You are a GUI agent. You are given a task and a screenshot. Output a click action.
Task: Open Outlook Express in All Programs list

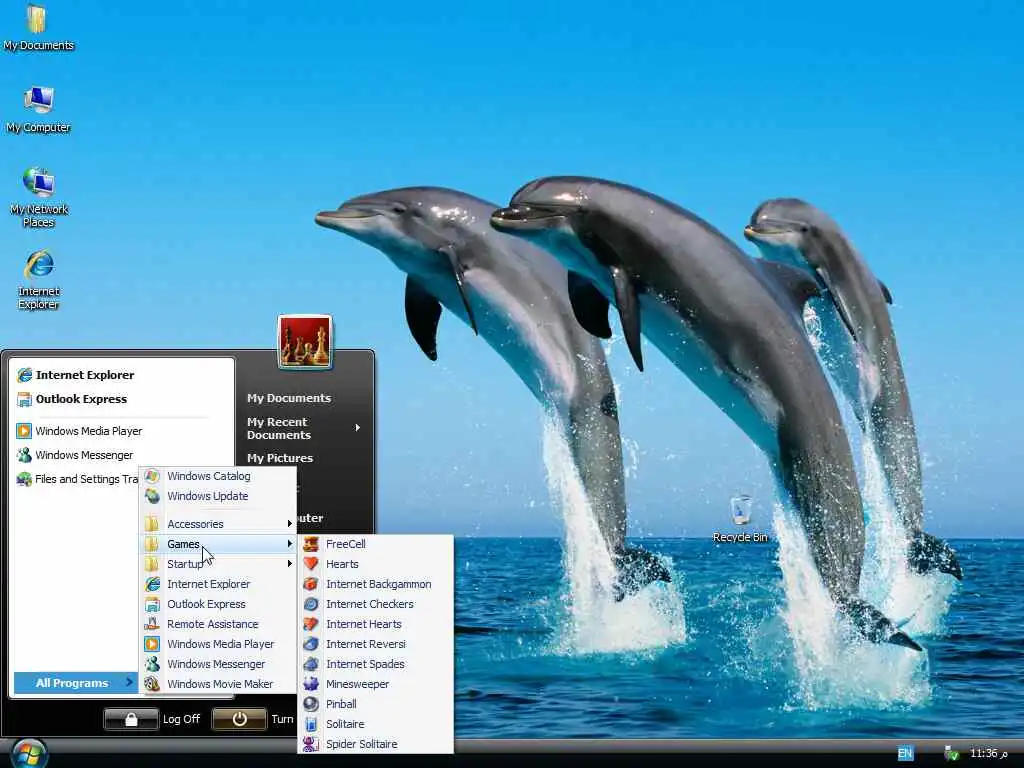pos(218,604)
